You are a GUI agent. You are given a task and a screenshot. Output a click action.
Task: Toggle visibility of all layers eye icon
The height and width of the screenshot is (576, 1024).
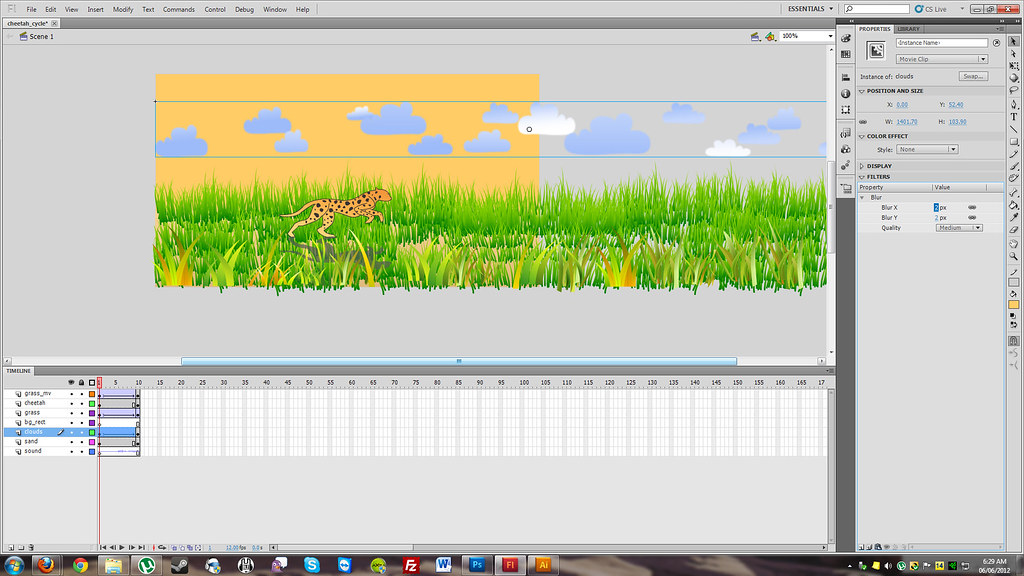(x=71, y=383)
